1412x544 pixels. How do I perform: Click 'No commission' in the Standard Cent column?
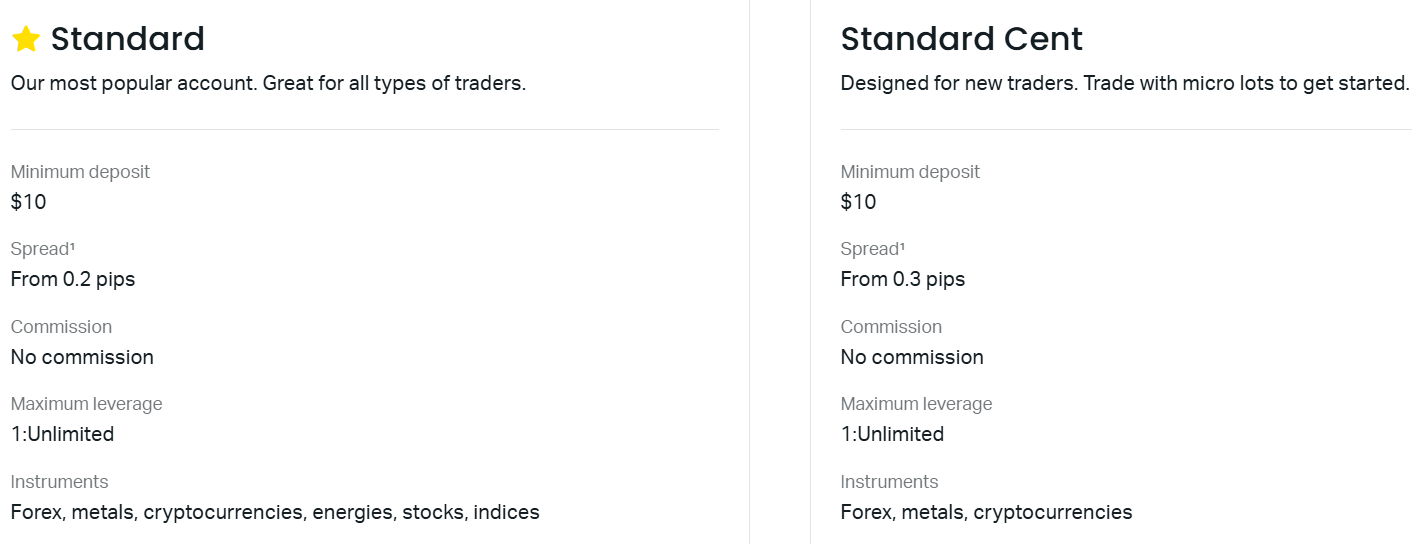912,357
